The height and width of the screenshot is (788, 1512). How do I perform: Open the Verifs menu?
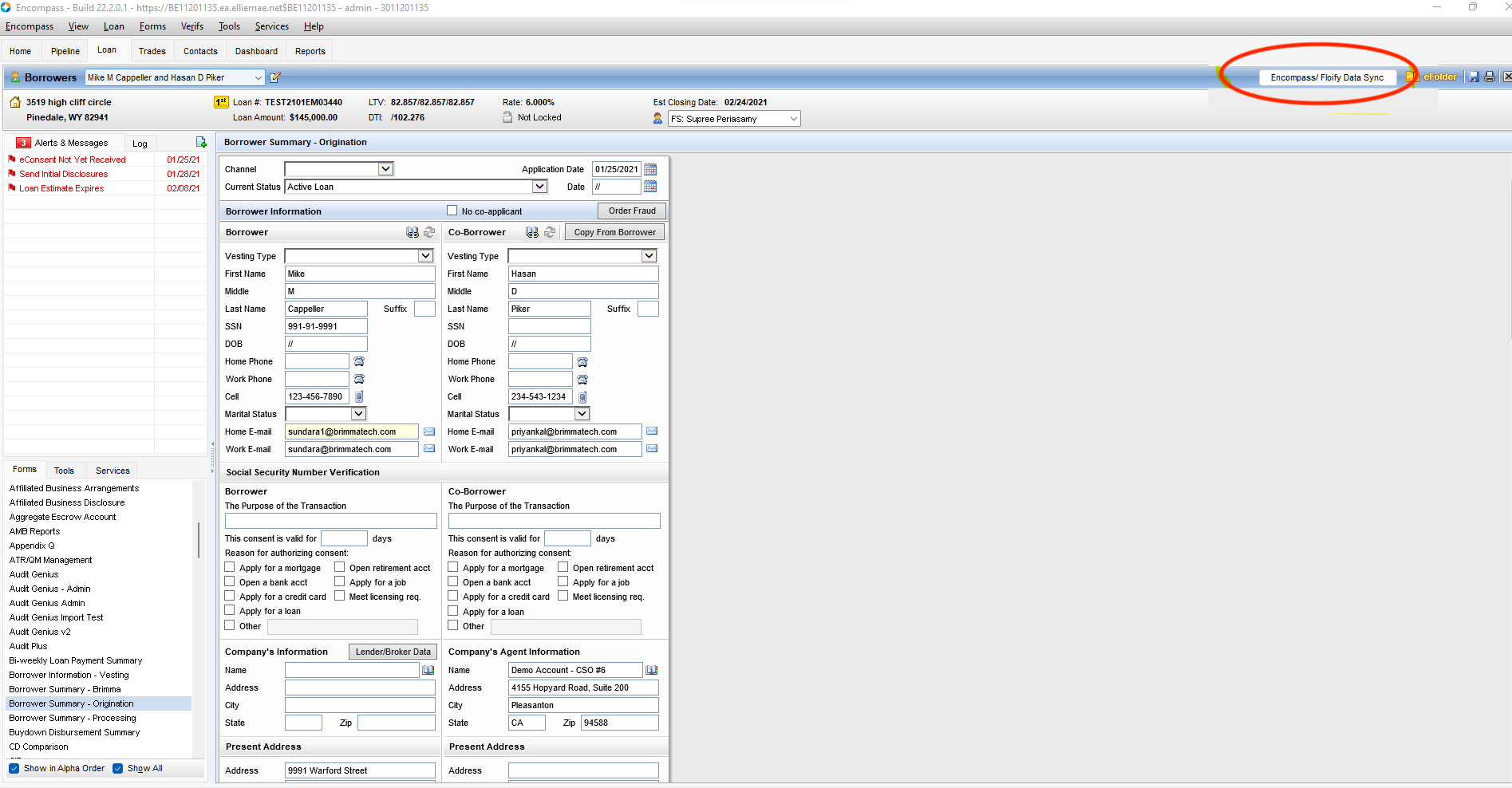[191, 26]
